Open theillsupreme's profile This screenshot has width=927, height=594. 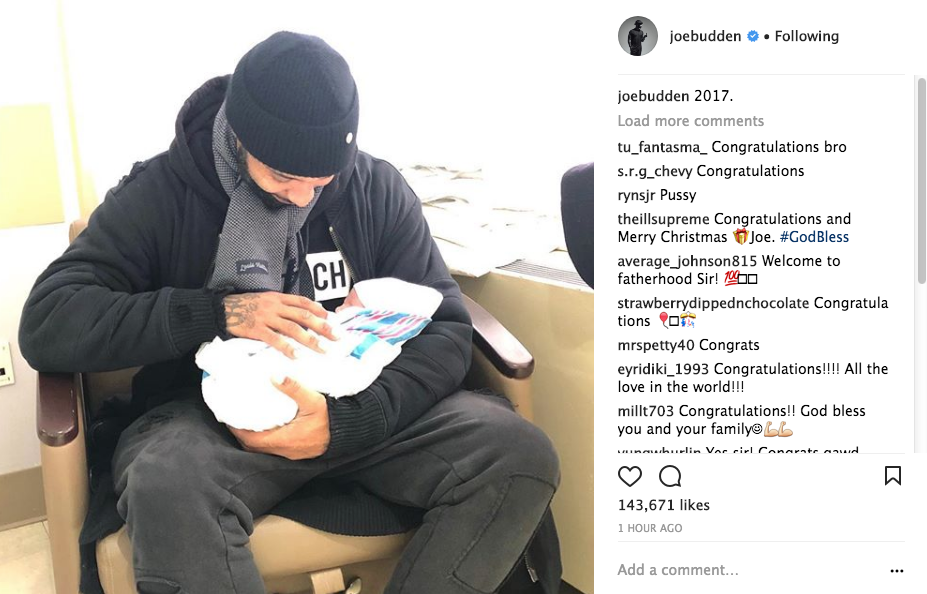[x=663, y=219]
